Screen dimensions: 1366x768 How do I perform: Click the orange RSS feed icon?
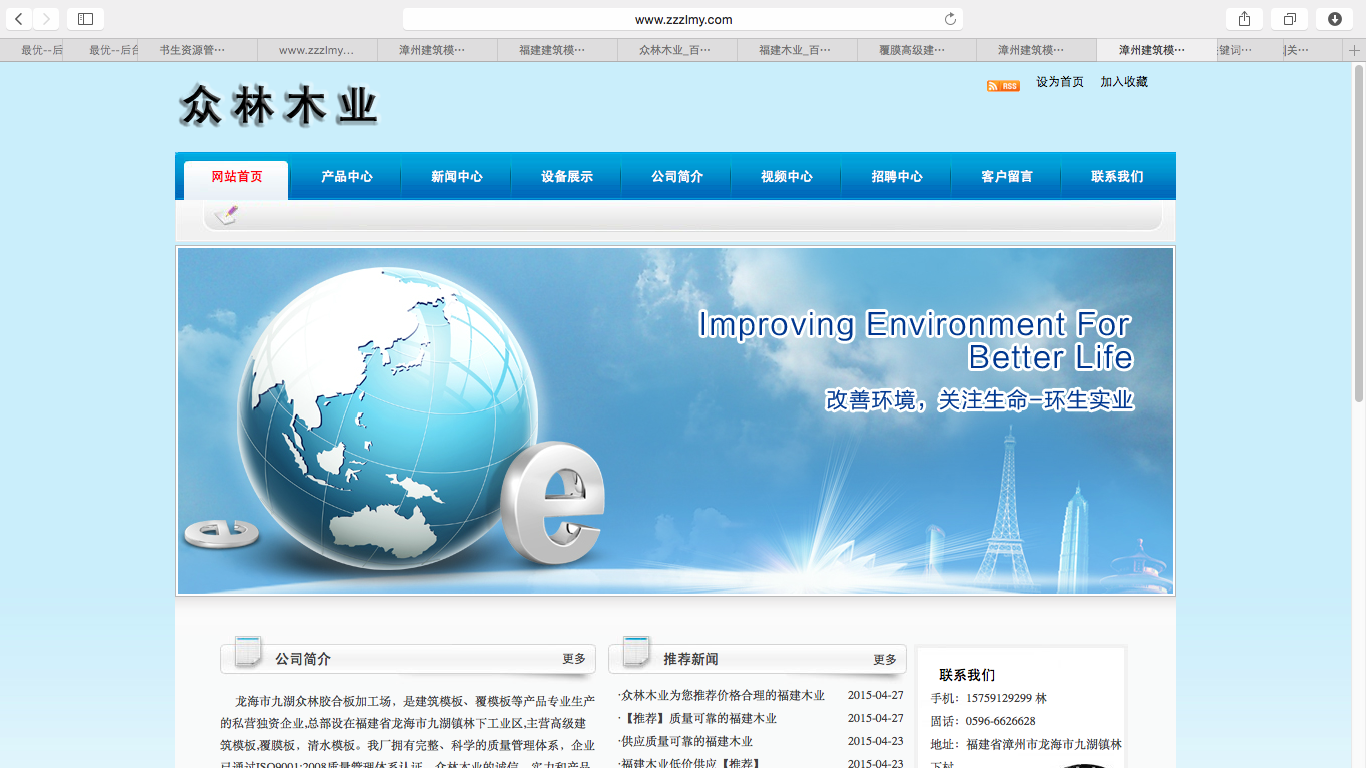(x=1003, y=86)
